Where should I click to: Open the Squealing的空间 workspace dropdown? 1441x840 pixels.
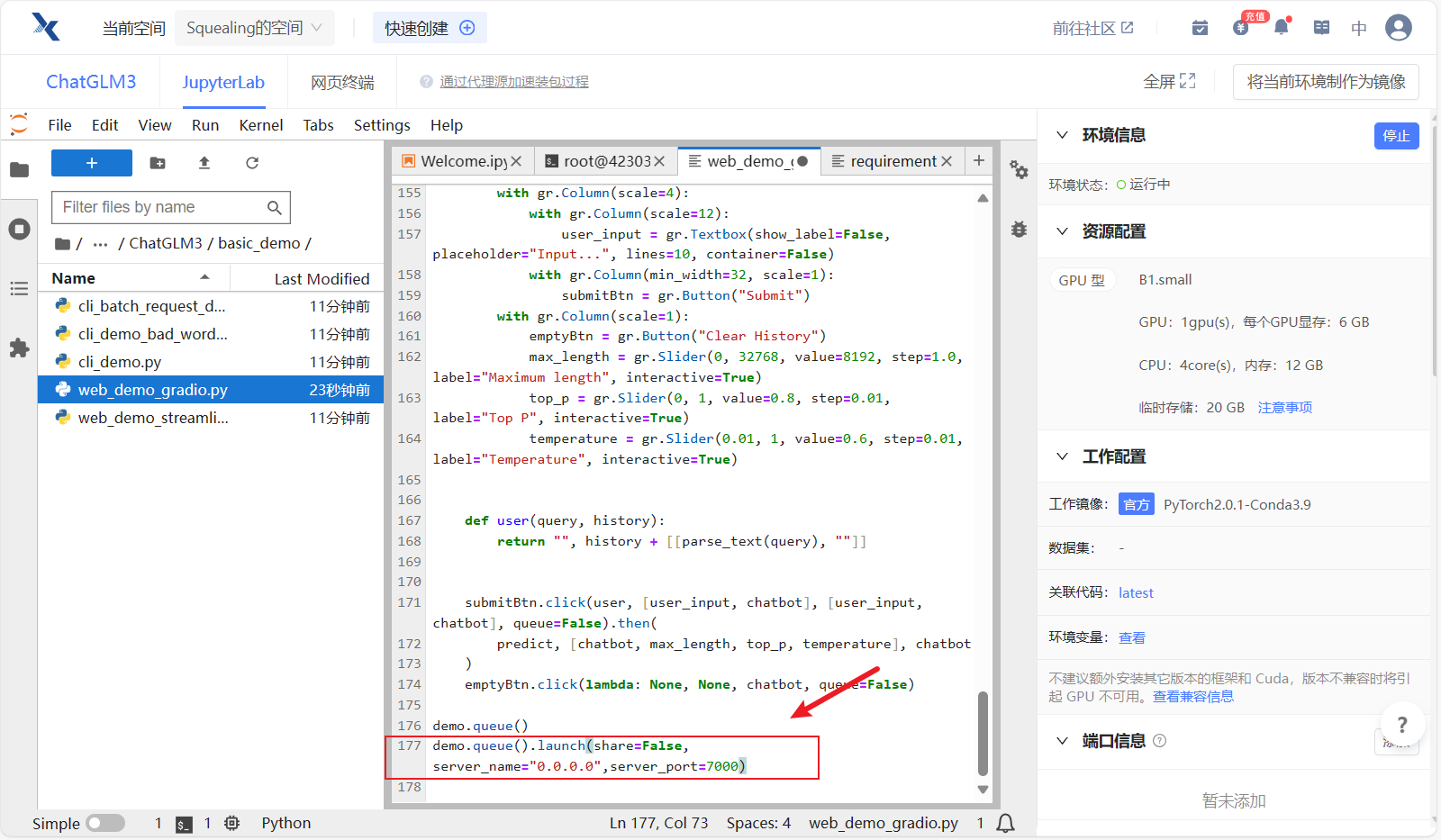[254, 28]
